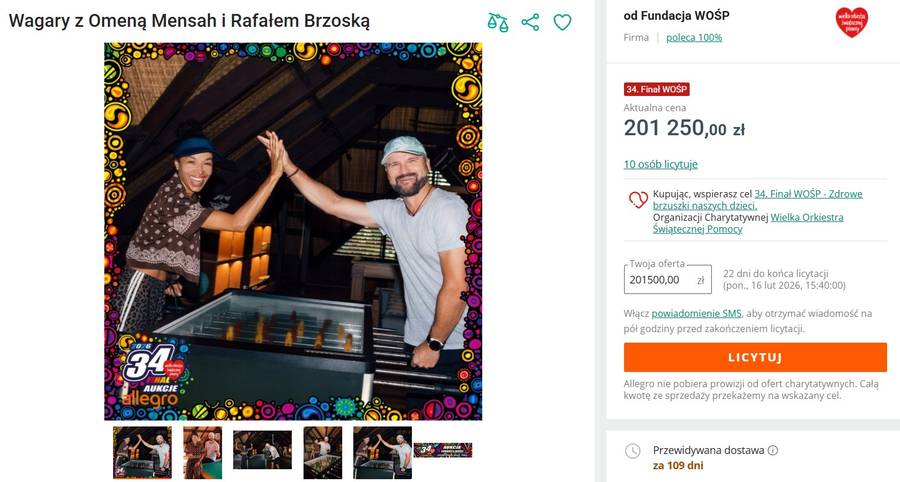Viewport: 900px width, 482px height.
Task: Open the 'poleca 100%' seller rating link
Action: click(x=694, y=38)
